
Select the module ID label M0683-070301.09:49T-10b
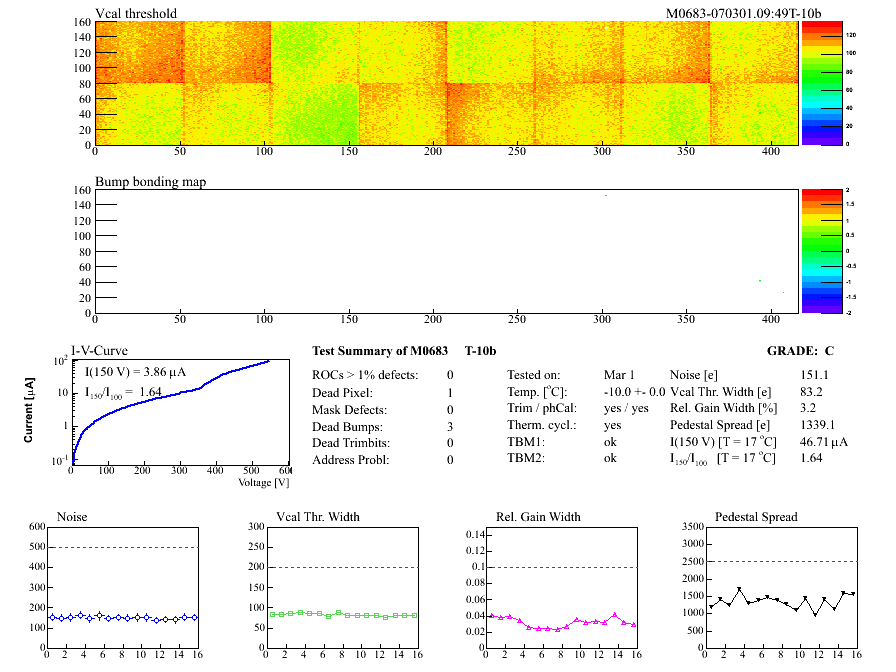[x=743, y=14]
